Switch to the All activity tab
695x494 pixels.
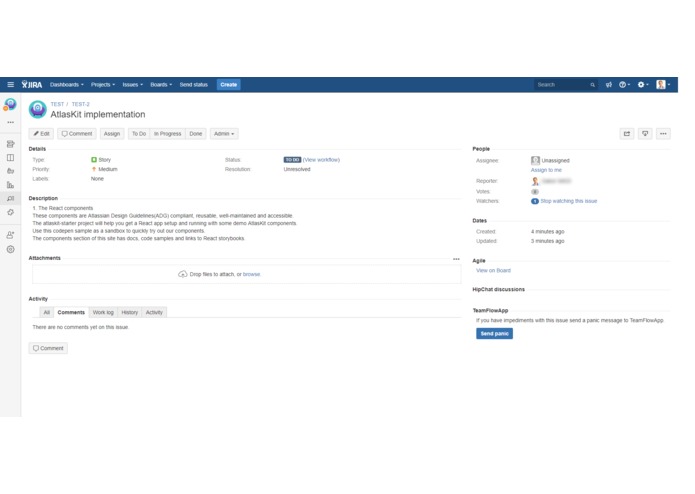pyautogui.click(x=47, y=312)
